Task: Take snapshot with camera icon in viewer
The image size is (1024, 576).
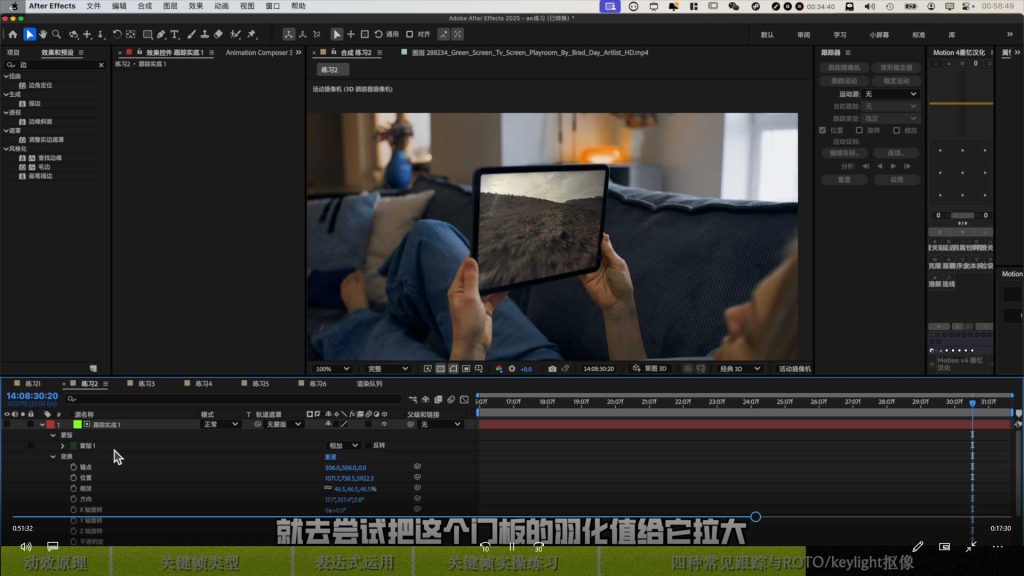Action: (552, 369)
